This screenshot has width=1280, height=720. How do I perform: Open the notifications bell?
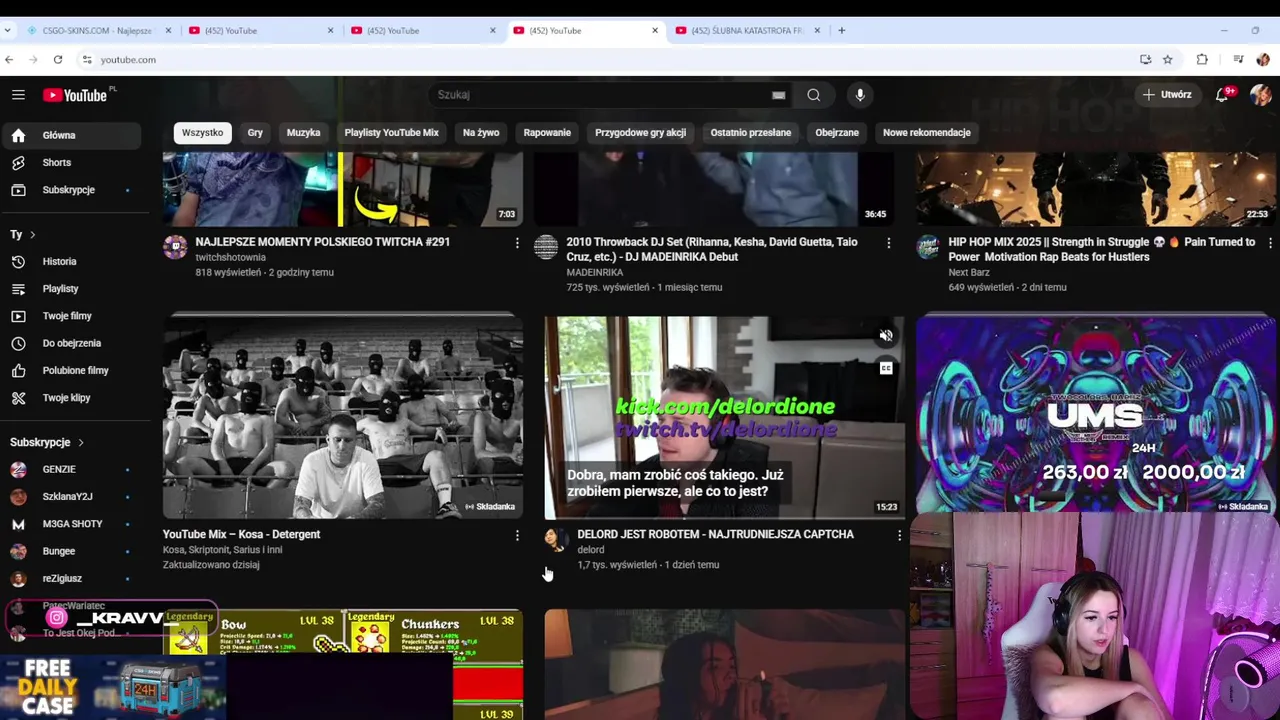pos(1222,94)
